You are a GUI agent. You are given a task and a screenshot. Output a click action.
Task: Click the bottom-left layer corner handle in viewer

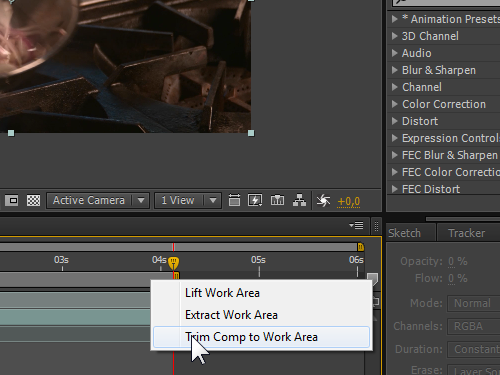[11, 133]
